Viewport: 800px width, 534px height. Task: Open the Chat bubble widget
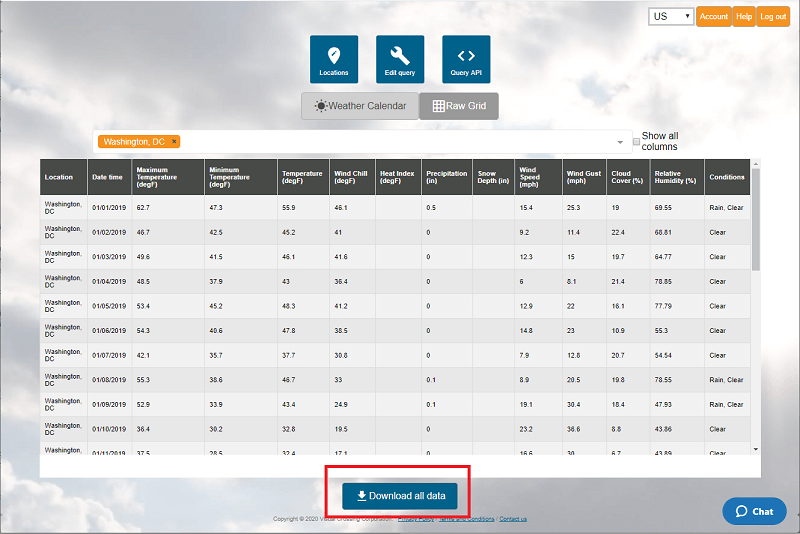click(754, 511)
